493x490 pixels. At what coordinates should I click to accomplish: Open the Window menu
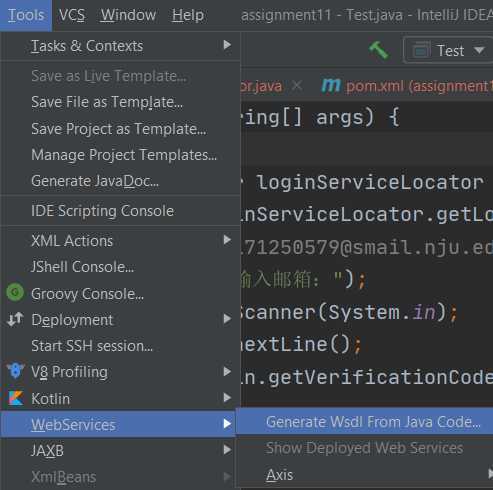coord(128,15)
